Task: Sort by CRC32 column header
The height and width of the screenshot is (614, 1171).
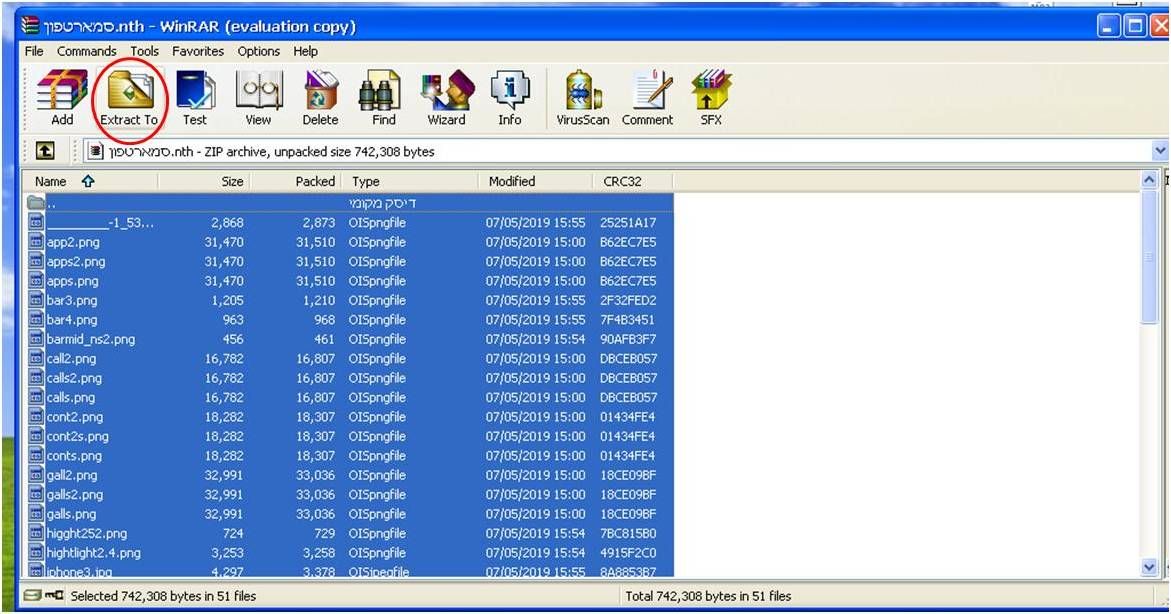Action: [633, 182]
